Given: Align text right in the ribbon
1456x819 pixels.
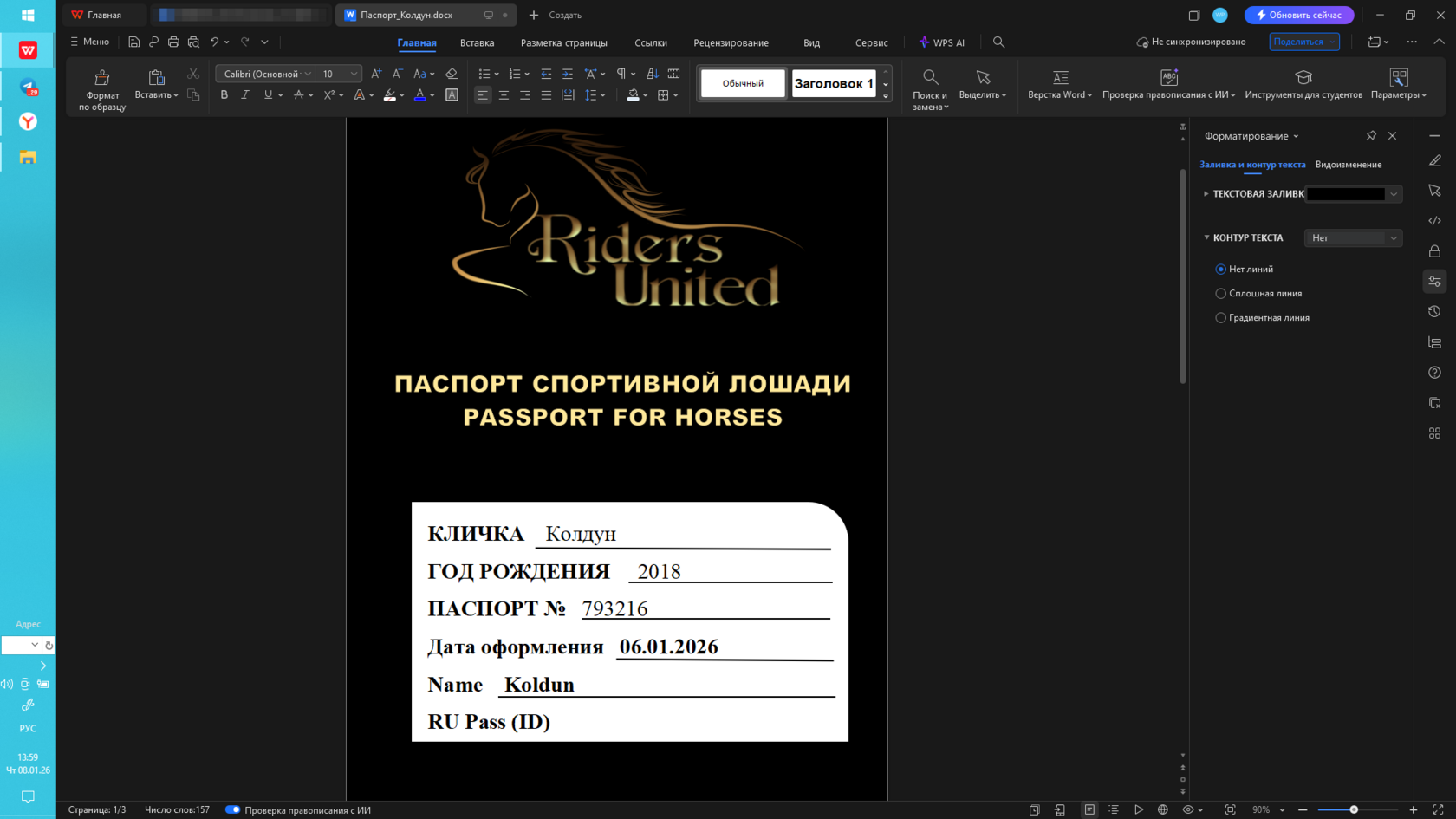Looking at the screenshot, I should (x=525, y=95).
